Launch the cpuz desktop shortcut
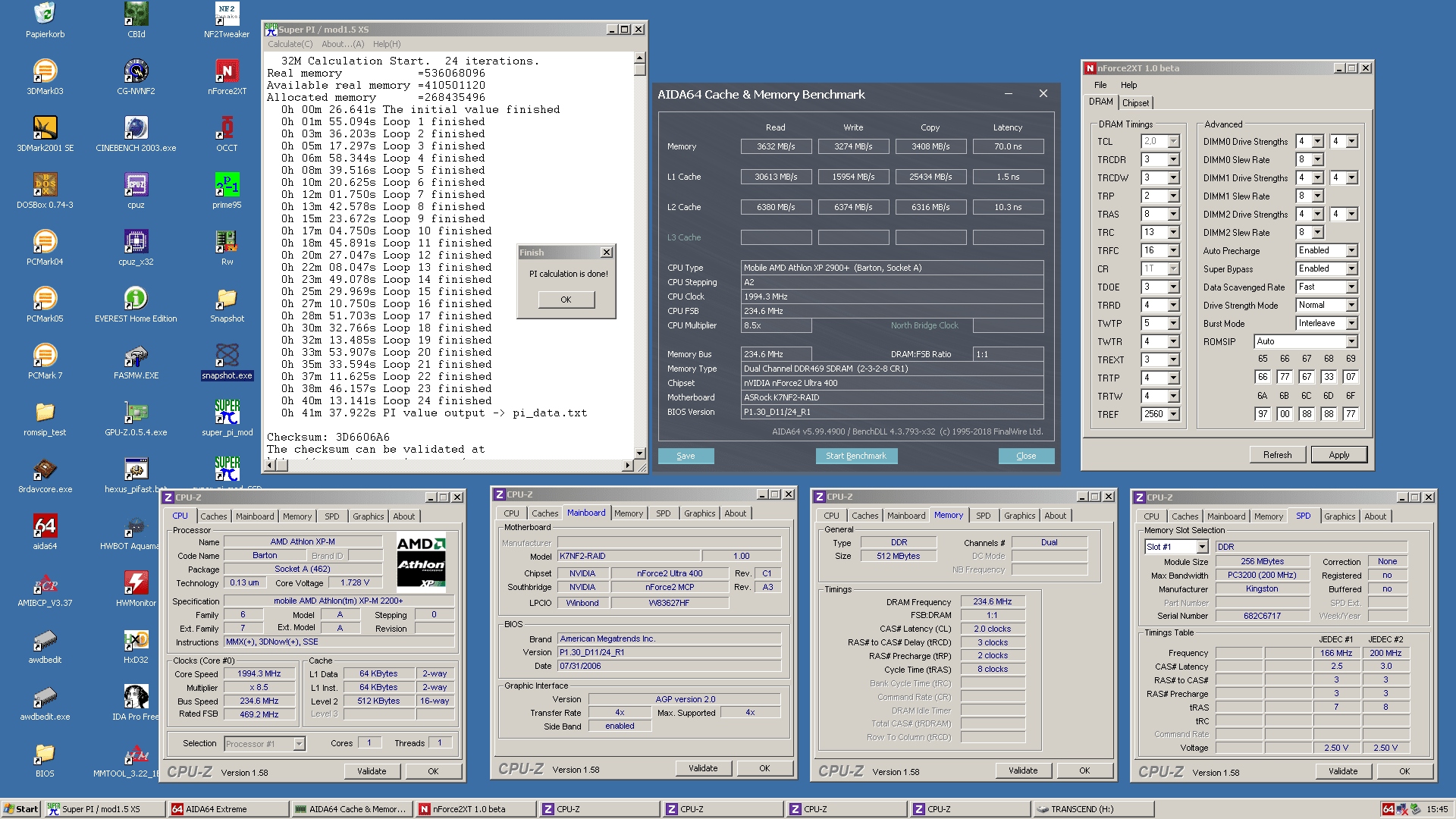This screenshot has height=819, width=1456. click(136, 190)
